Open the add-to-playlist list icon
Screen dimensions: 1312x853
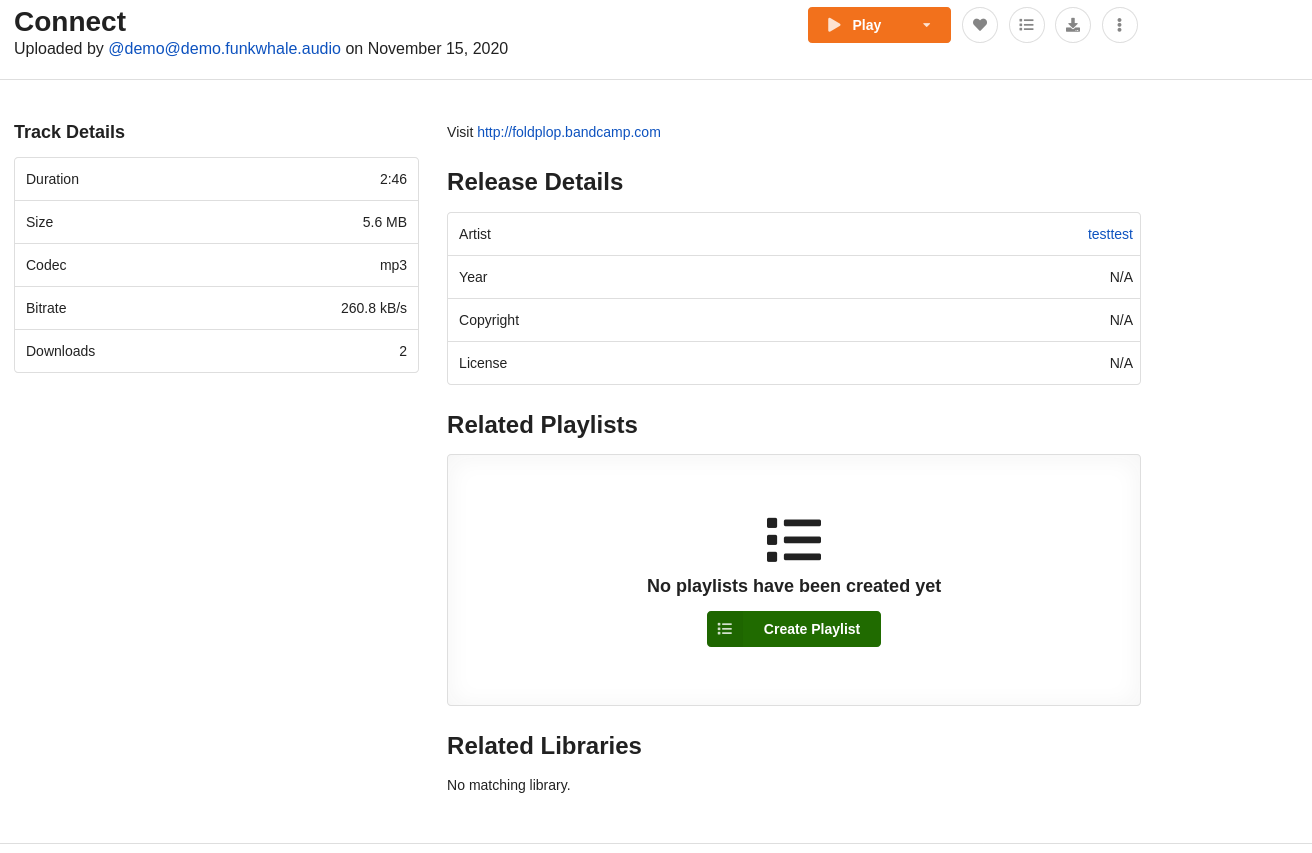pos(1027,25)
